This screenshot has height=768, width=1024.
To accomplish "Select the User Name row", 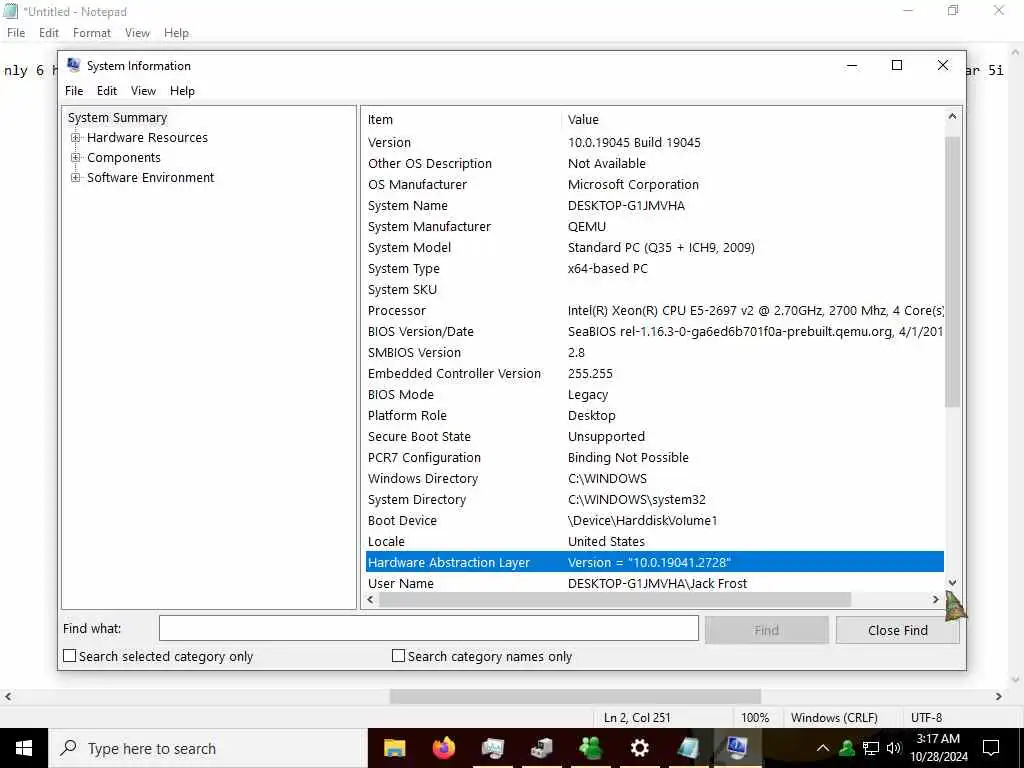I will point(654,583).
